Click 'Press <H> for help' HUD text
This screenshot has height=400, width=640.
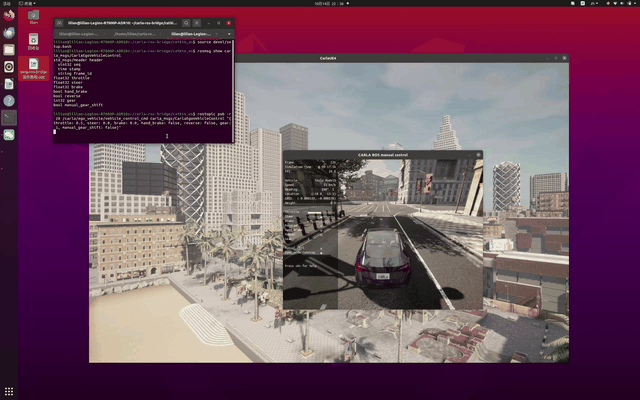300,266
